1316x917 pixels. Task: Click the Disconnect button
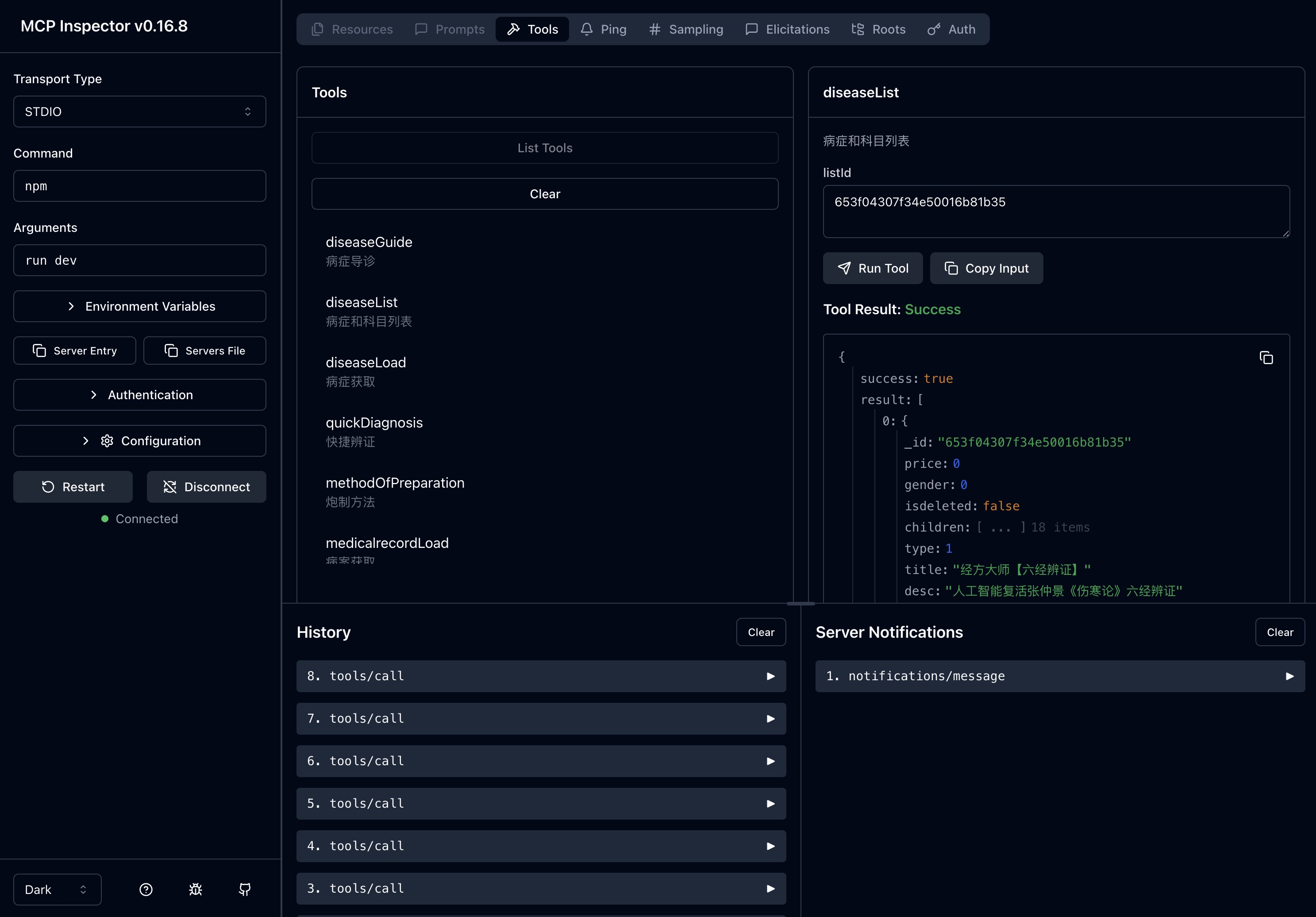206,486
